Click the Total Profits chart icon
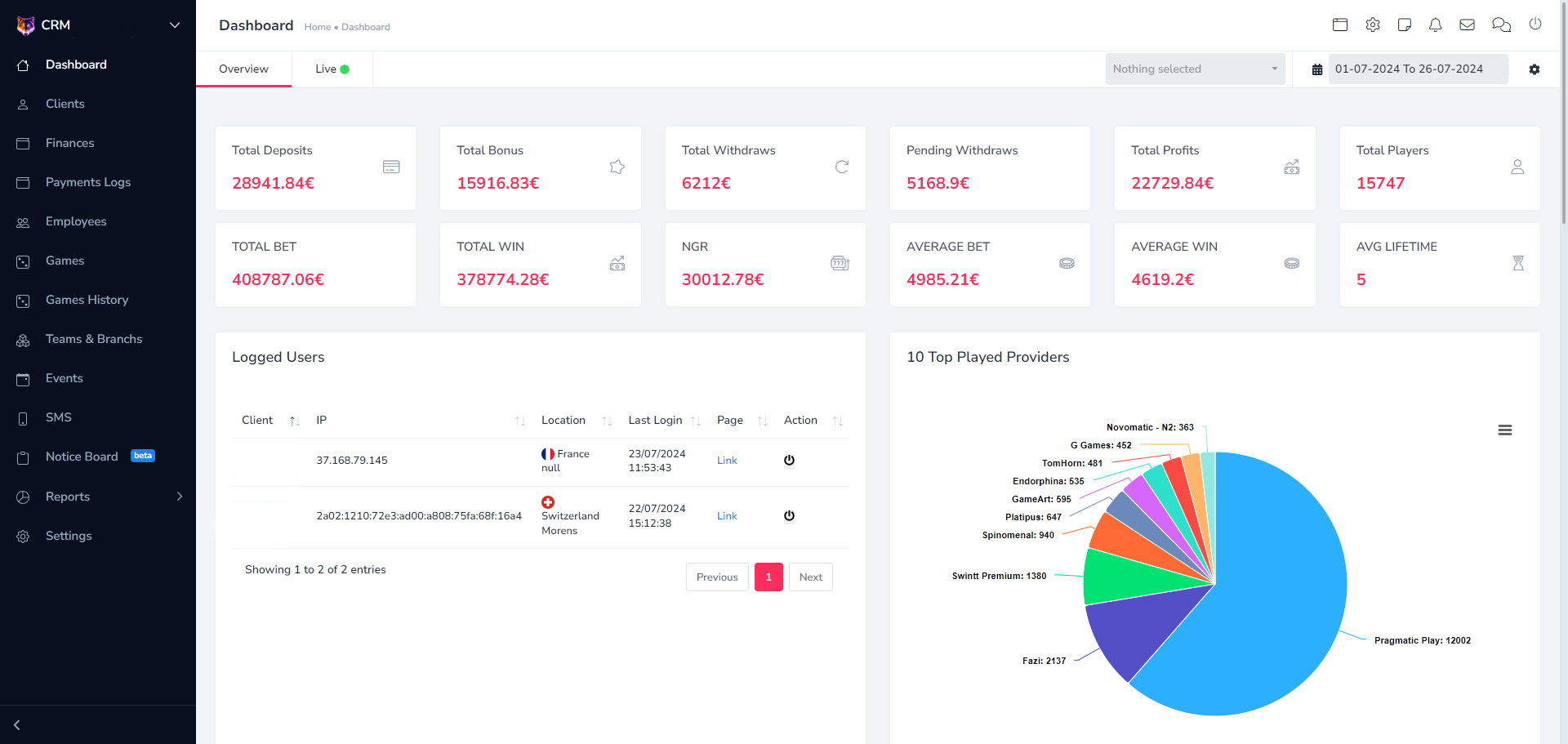Viewport: 1568px width, 744px height. (1292, 167)
